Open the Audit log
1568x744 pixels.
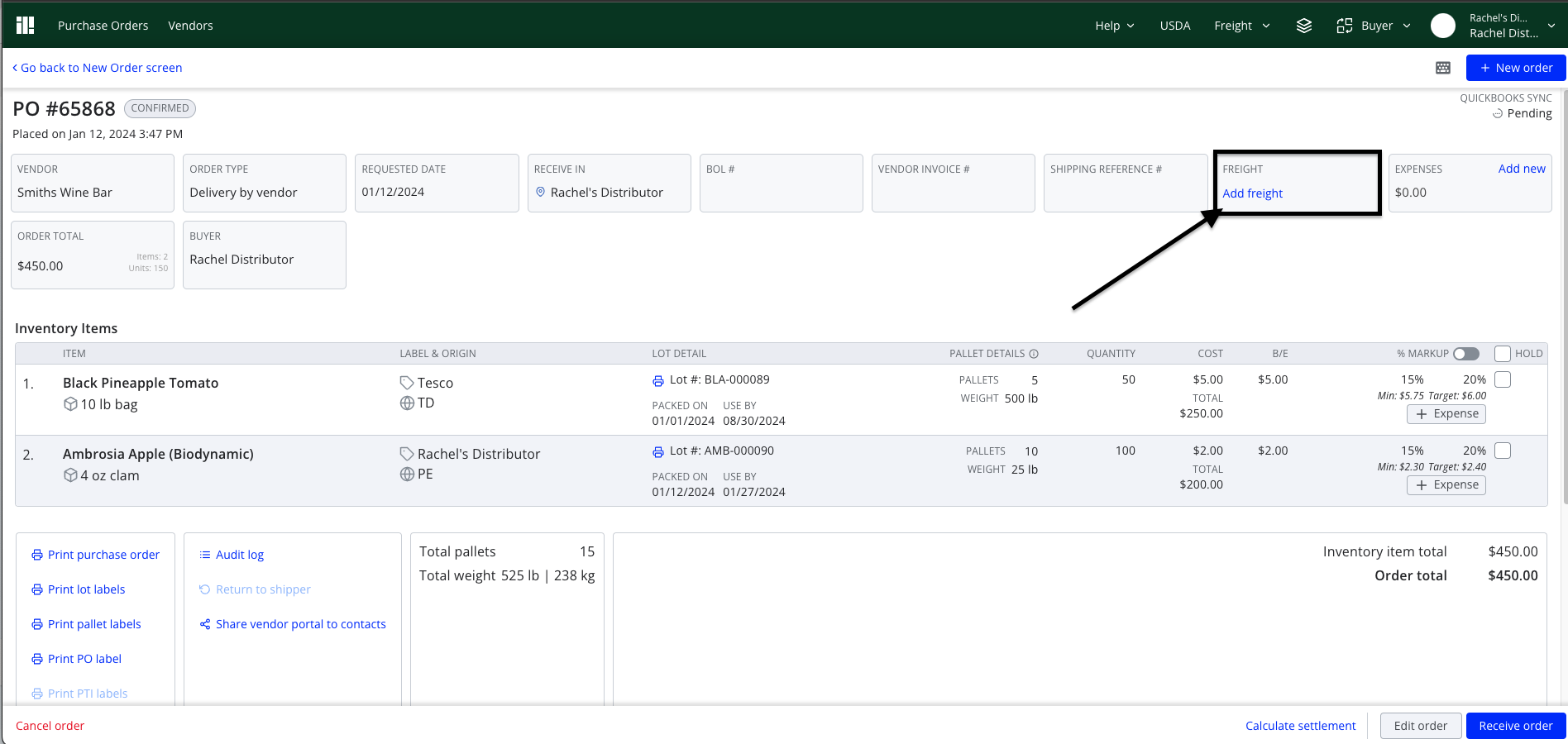click(240, 555)
